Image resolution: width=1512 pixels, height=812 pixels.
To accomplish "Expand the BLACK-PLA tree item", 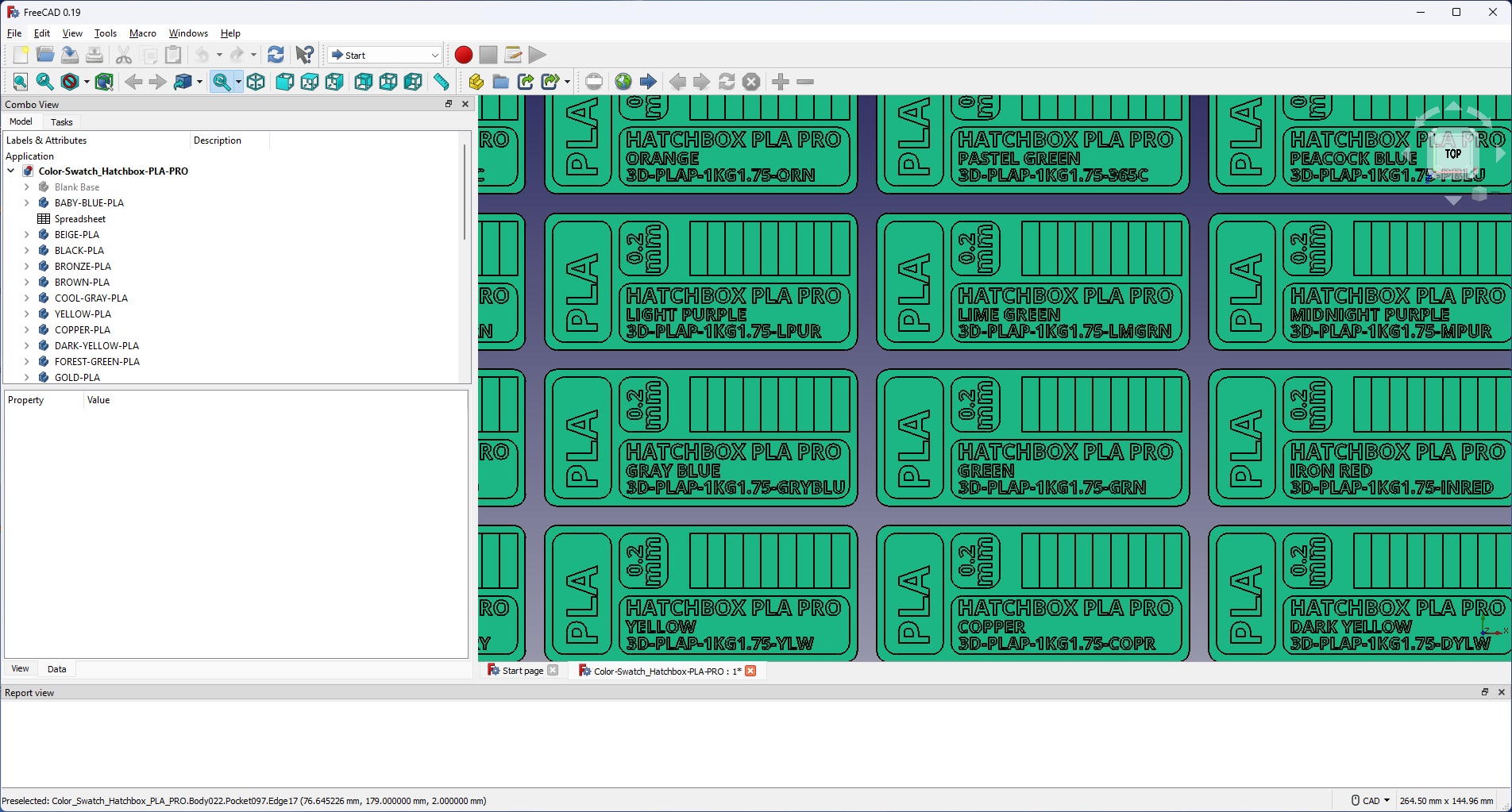I will coord(27,250).
